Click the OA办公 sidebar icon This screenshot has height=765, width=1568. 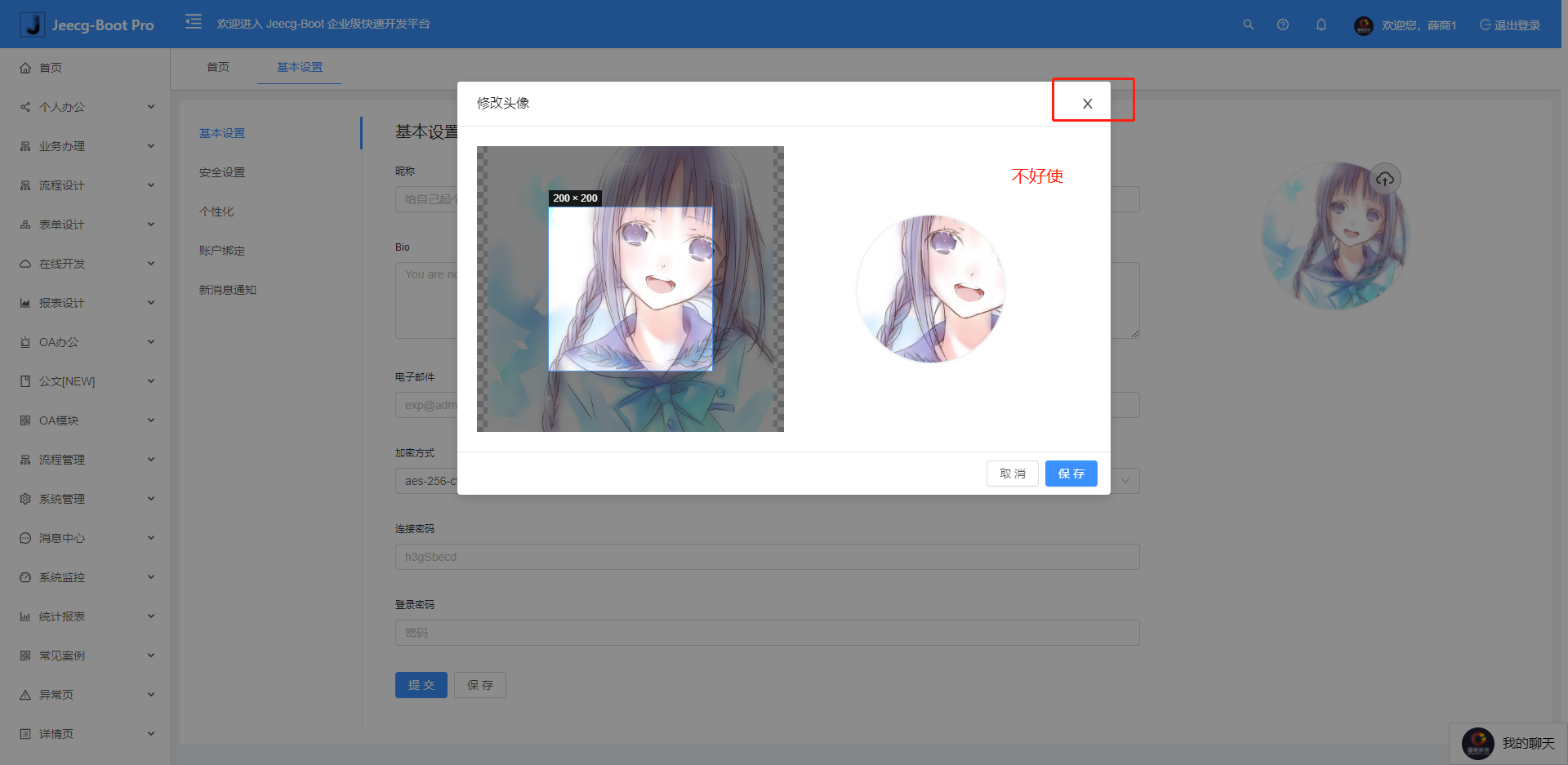(x=25, y=342)
